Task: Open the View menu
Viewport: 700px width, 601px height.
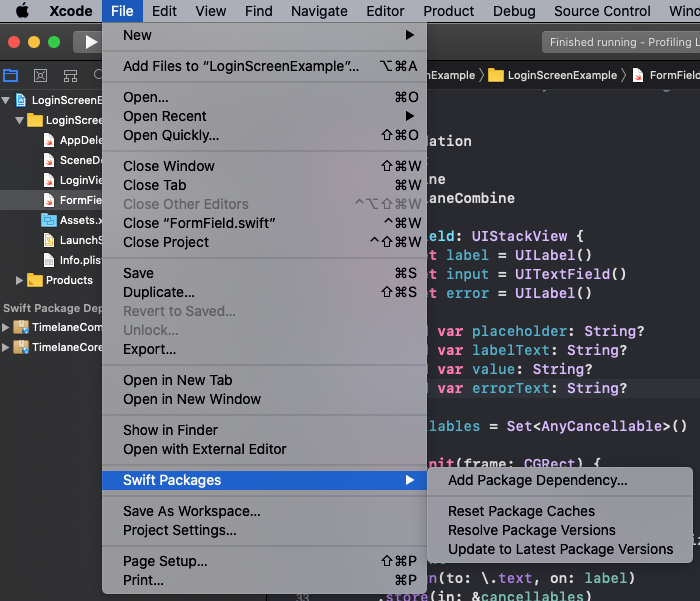Action: click(211, 11)
